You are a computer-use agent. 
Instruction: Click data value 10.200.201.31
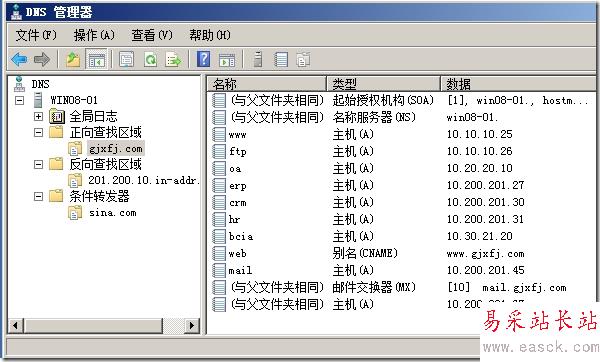coord(485,219)
